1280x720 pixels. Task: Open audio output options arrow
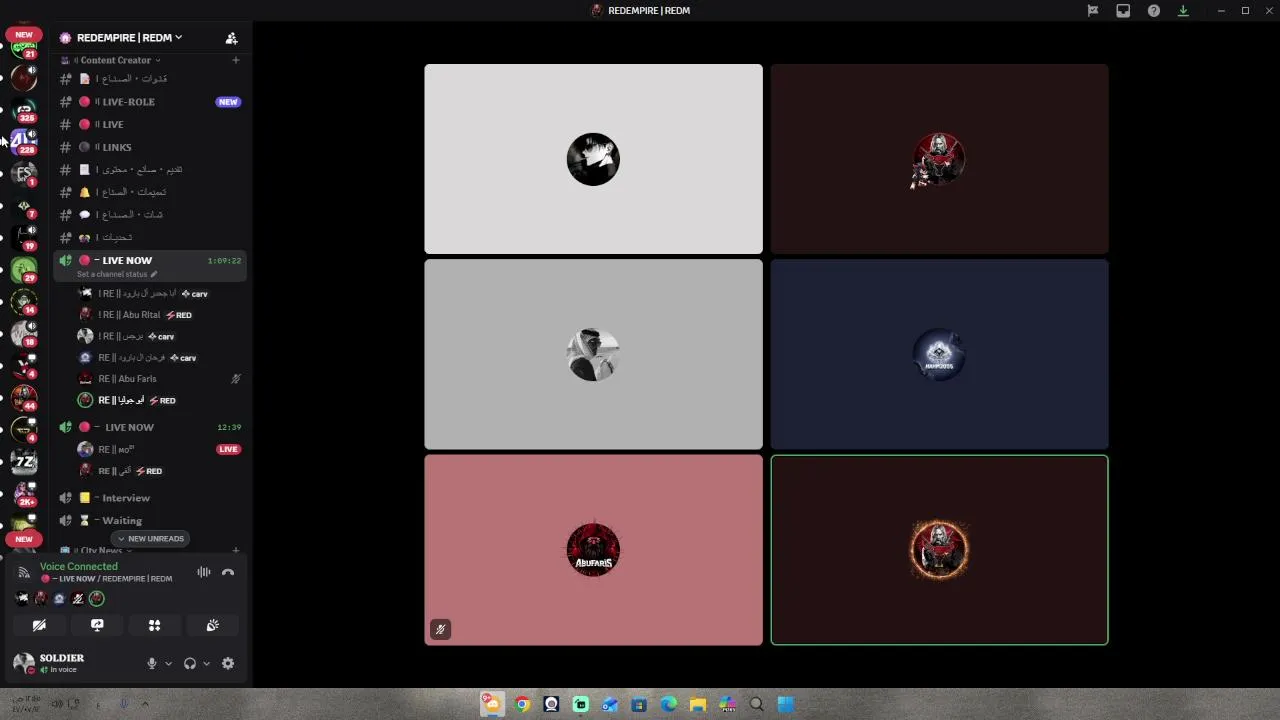pos(207,663)
